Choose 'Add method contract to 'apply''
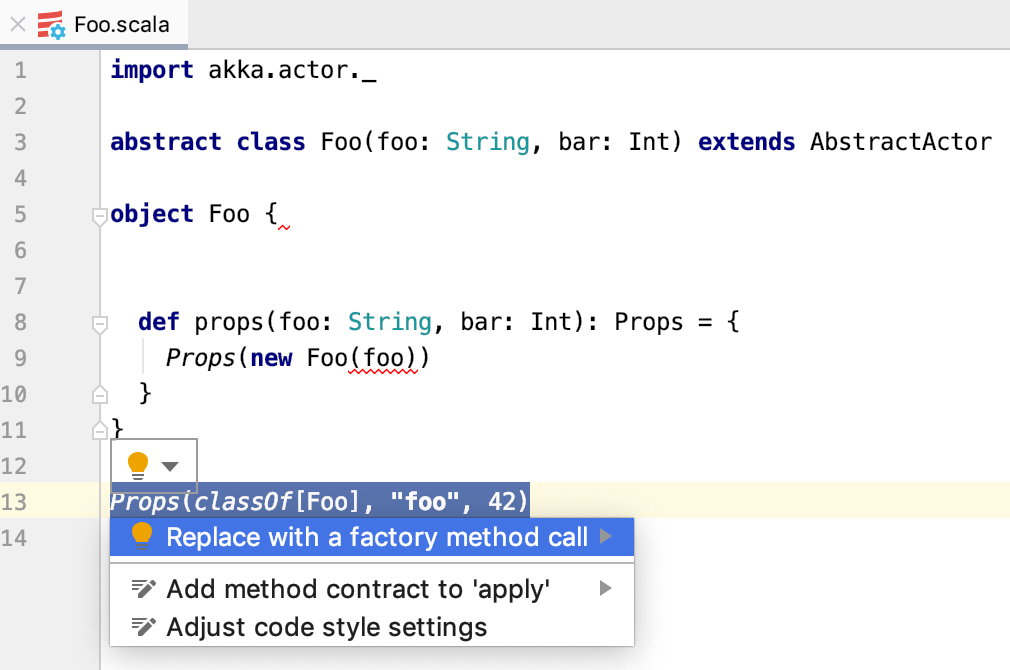Screen dimensions: 1010x670 pos(358,589)
